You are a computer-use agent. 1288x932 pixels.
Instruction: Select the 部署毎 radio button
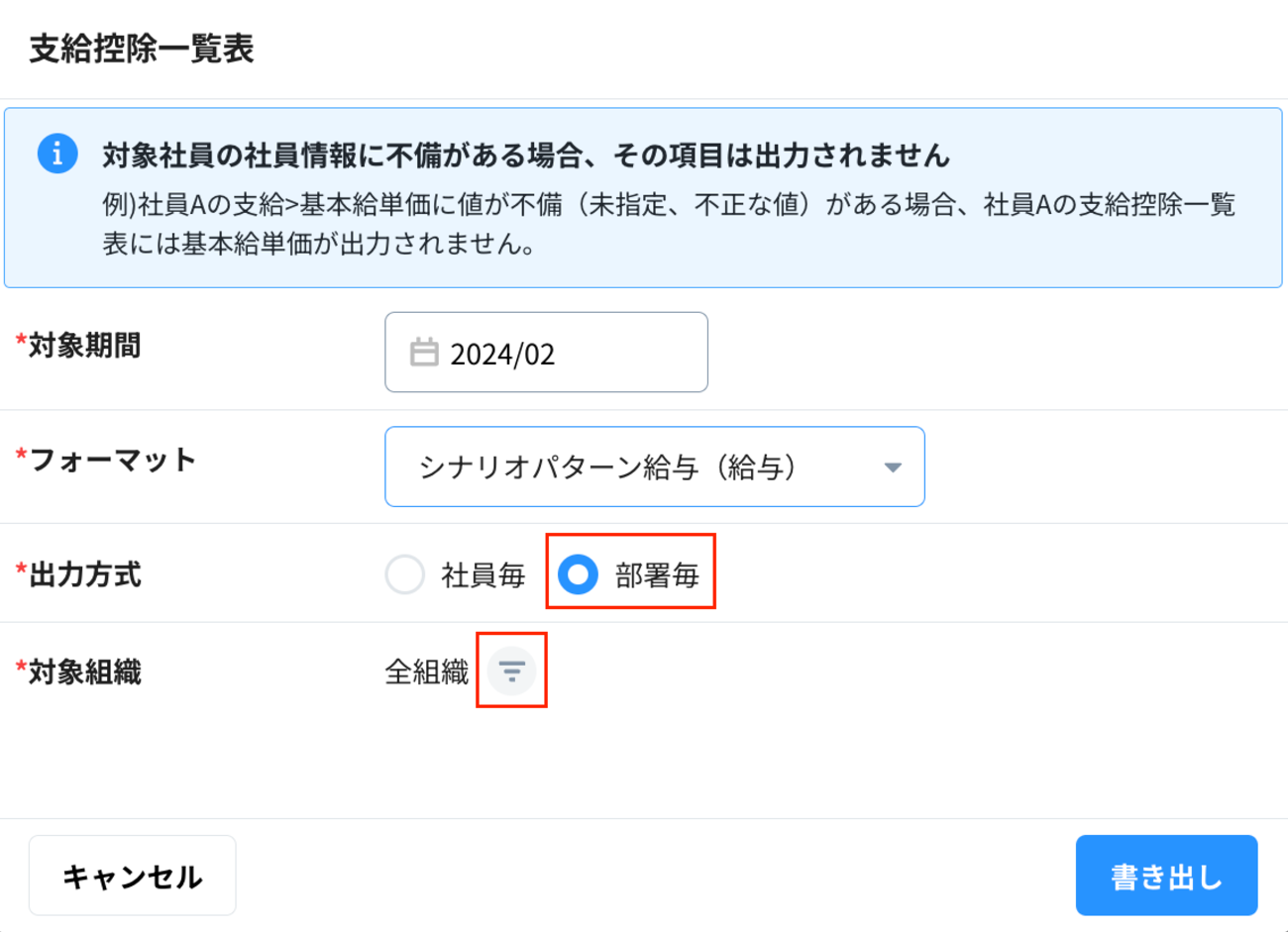click(578, 574)
